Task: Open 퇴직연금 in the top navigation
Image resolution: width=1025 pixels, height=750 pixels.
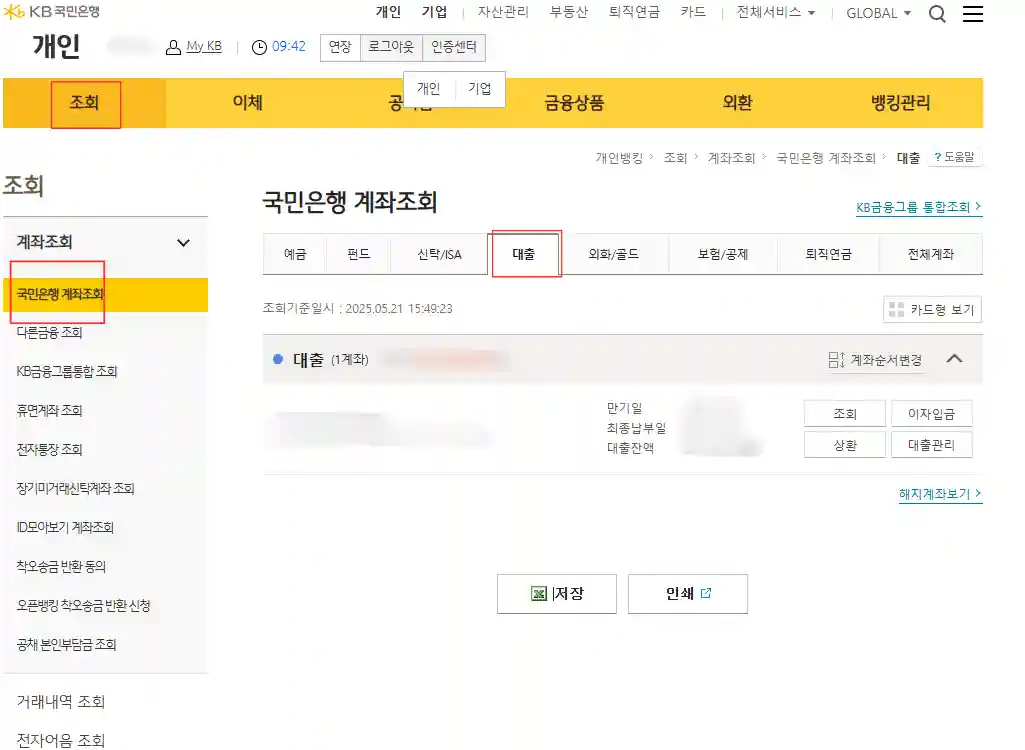Action: [634, 12]
